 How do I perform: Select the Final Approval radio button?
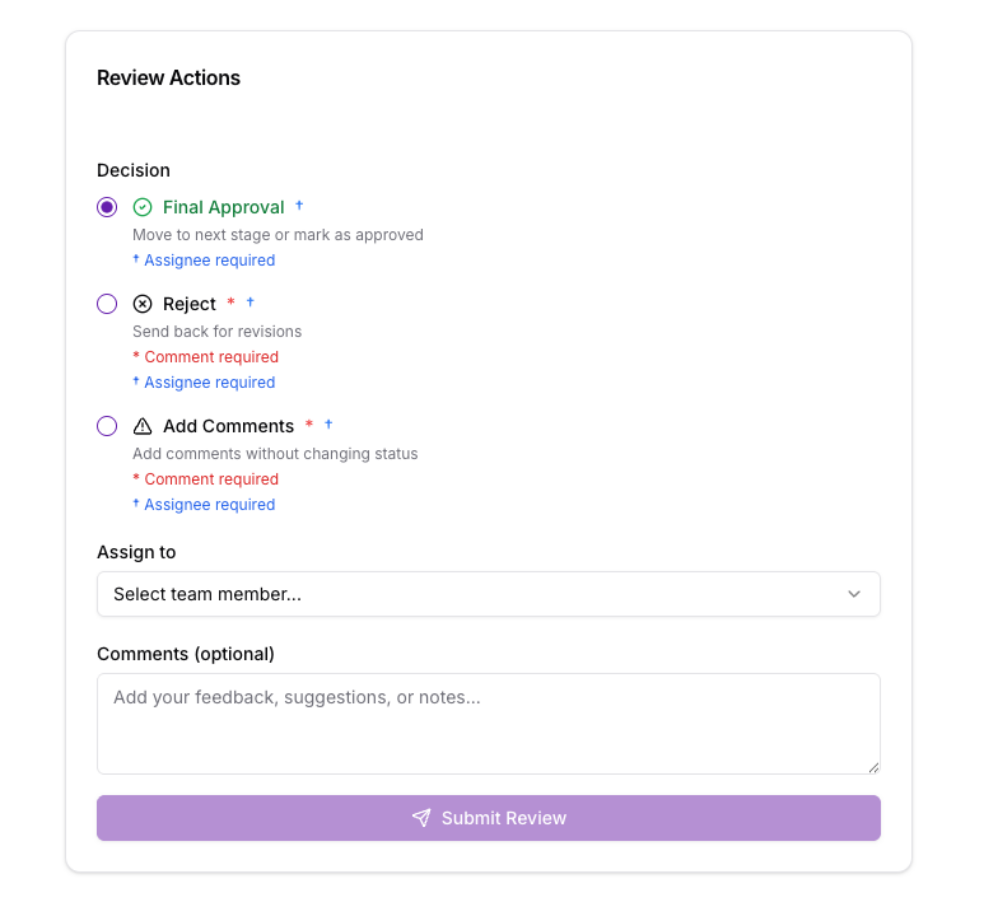tap(107, 207)
